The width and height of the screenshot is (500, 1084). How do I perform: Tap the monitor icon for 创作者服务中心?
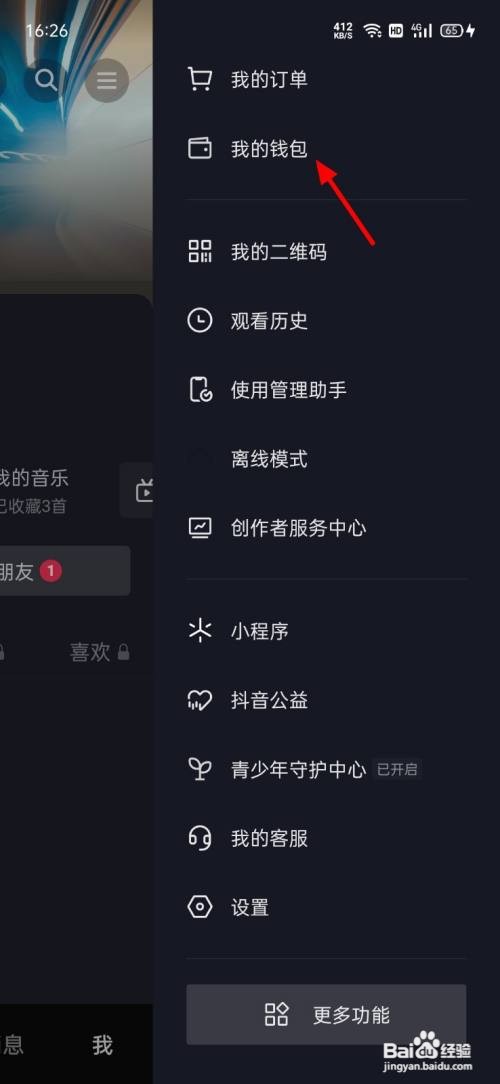click(x=200, y=528)
